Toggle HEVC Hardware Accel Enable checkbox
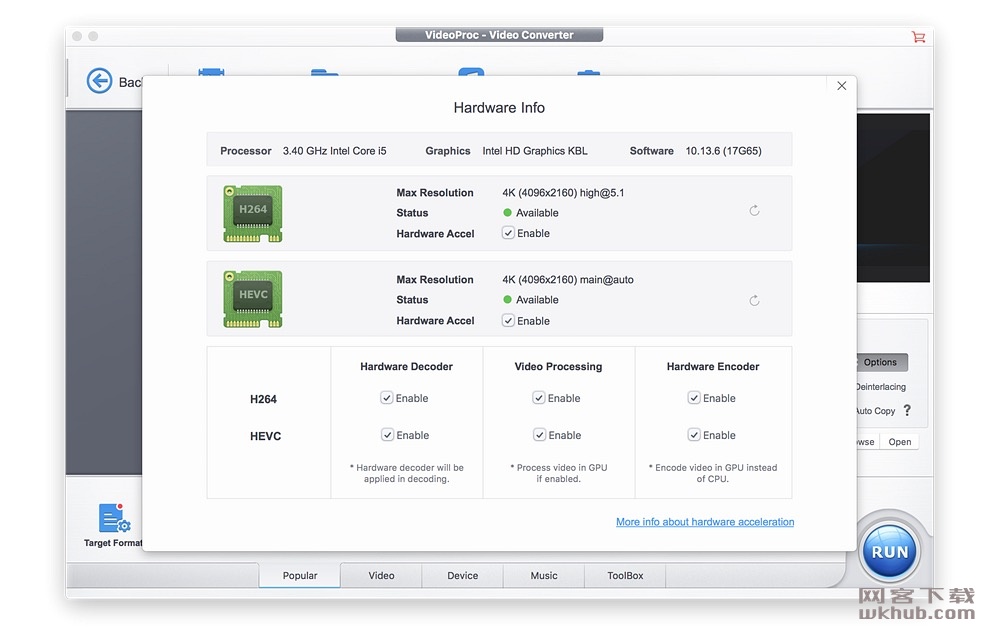This screenshot has width=1000, height=639. 508,321
